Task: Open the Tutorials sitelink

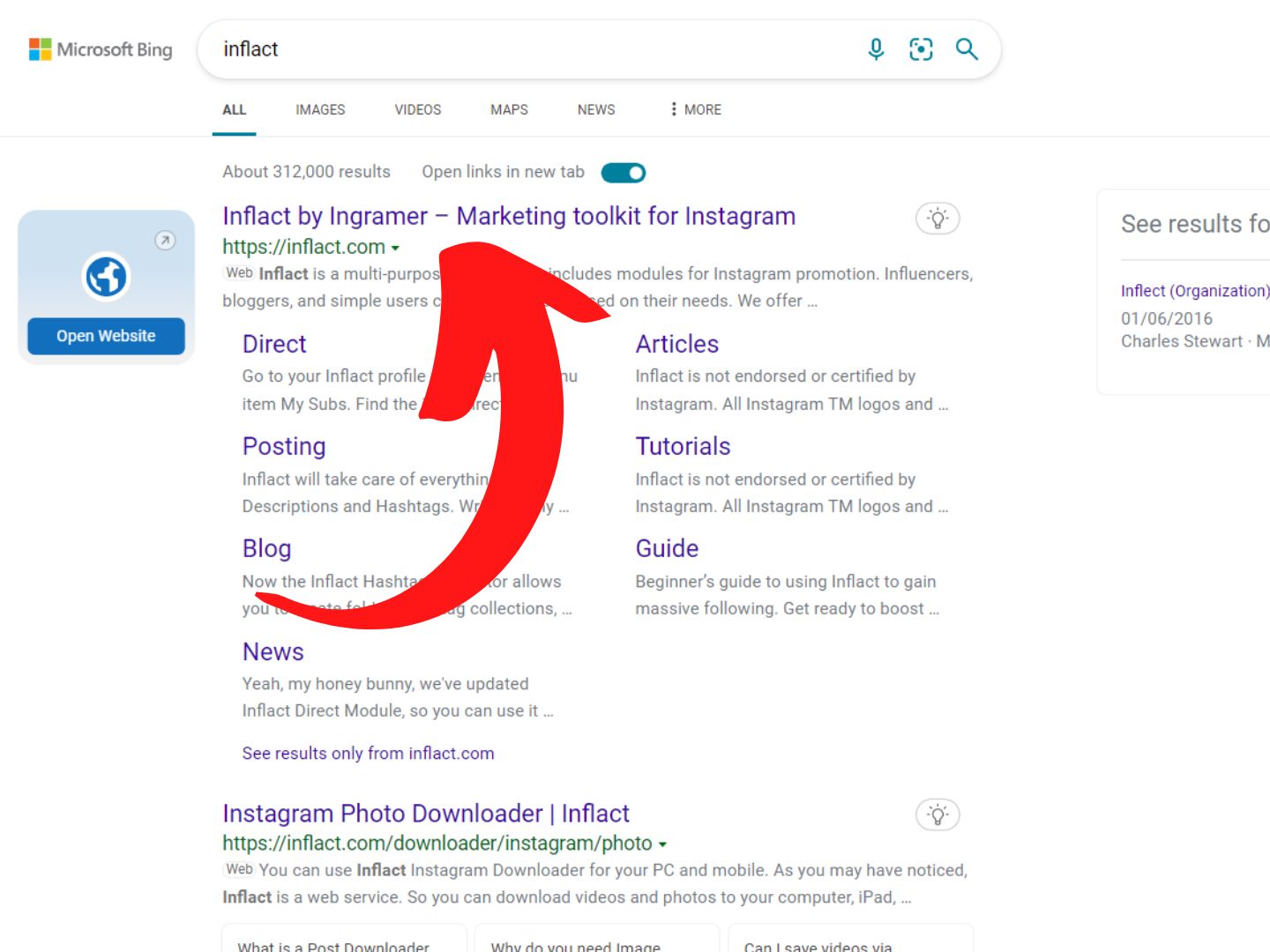Action: (x=684, y=446)
